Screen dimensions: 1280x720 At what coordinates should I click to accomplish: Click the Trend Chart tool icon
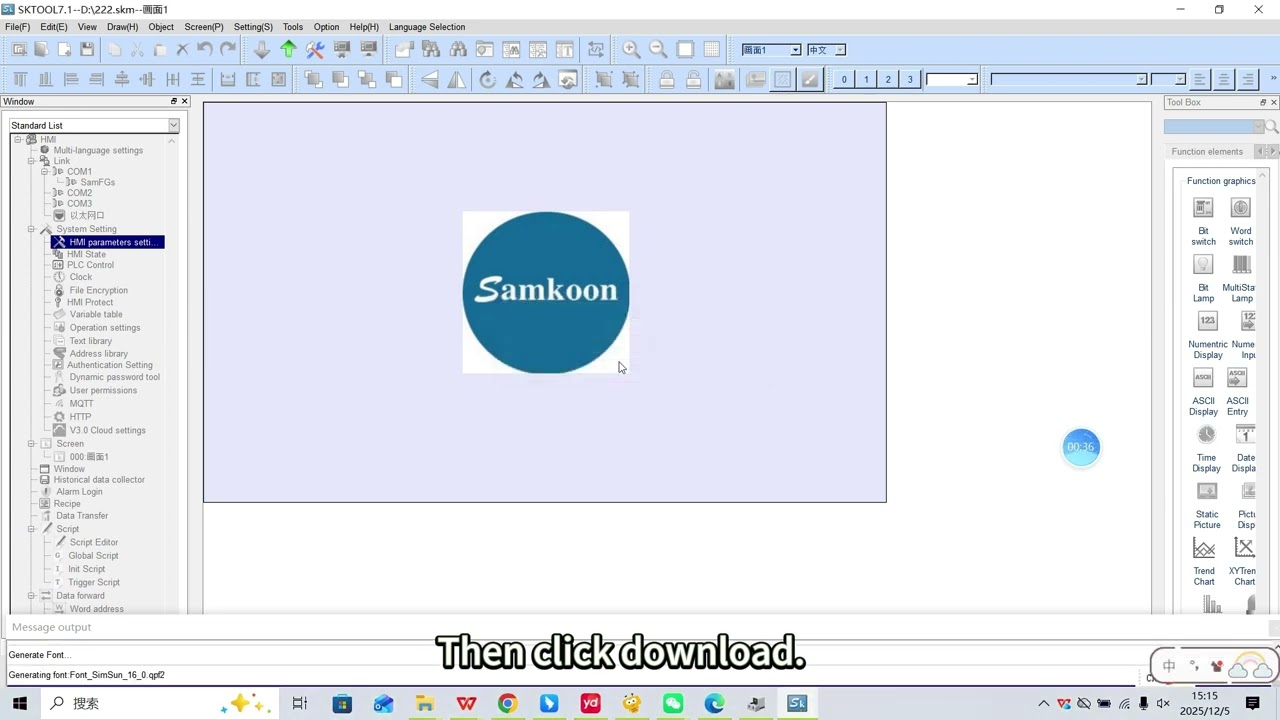pos(1204,548)
